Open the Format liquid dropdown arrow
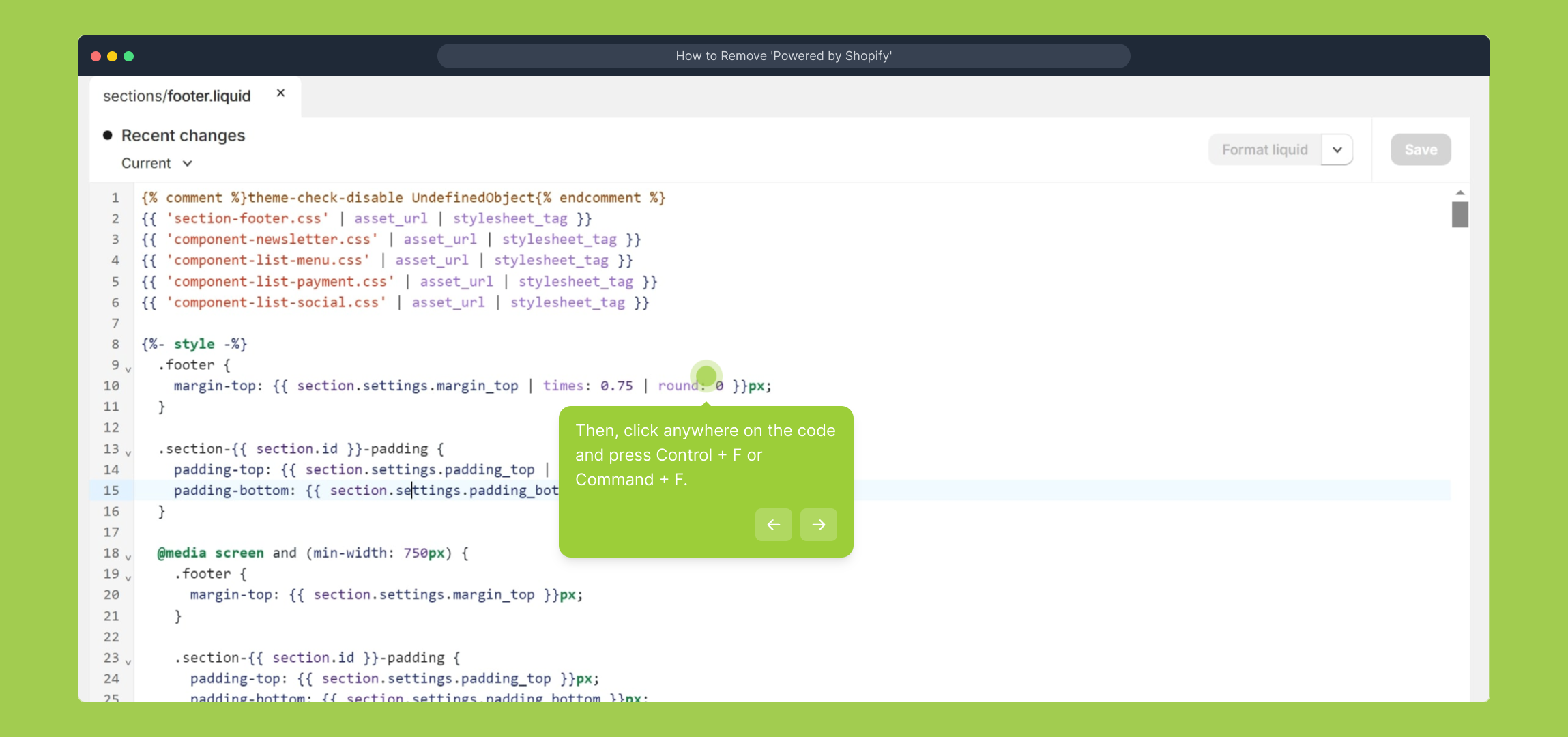The height and width of the screenshot is (737, 1568). pyautogui.click(x=1337, y=150)
